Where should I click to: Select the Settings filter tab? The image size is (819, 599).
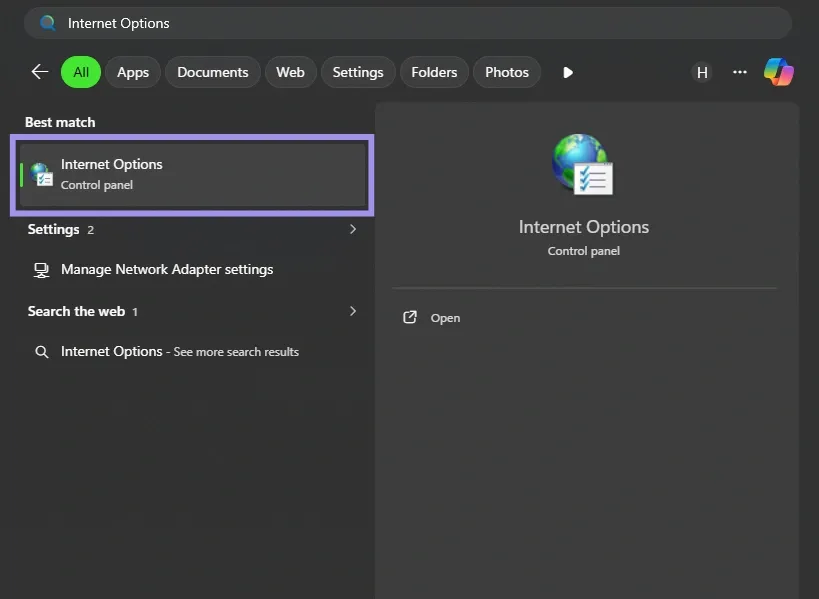pos(357,71)
